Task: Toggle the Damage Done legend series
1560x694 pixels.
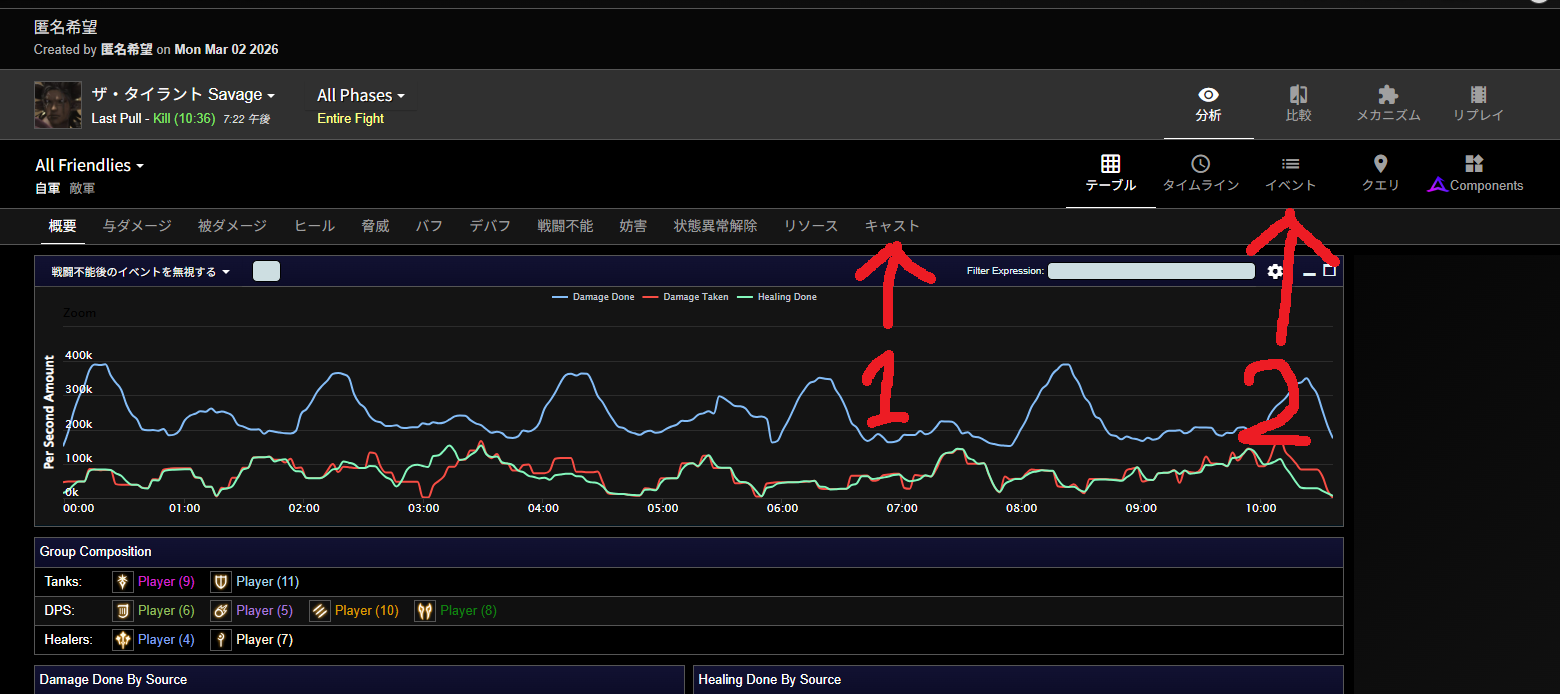Action: [596, 297]
